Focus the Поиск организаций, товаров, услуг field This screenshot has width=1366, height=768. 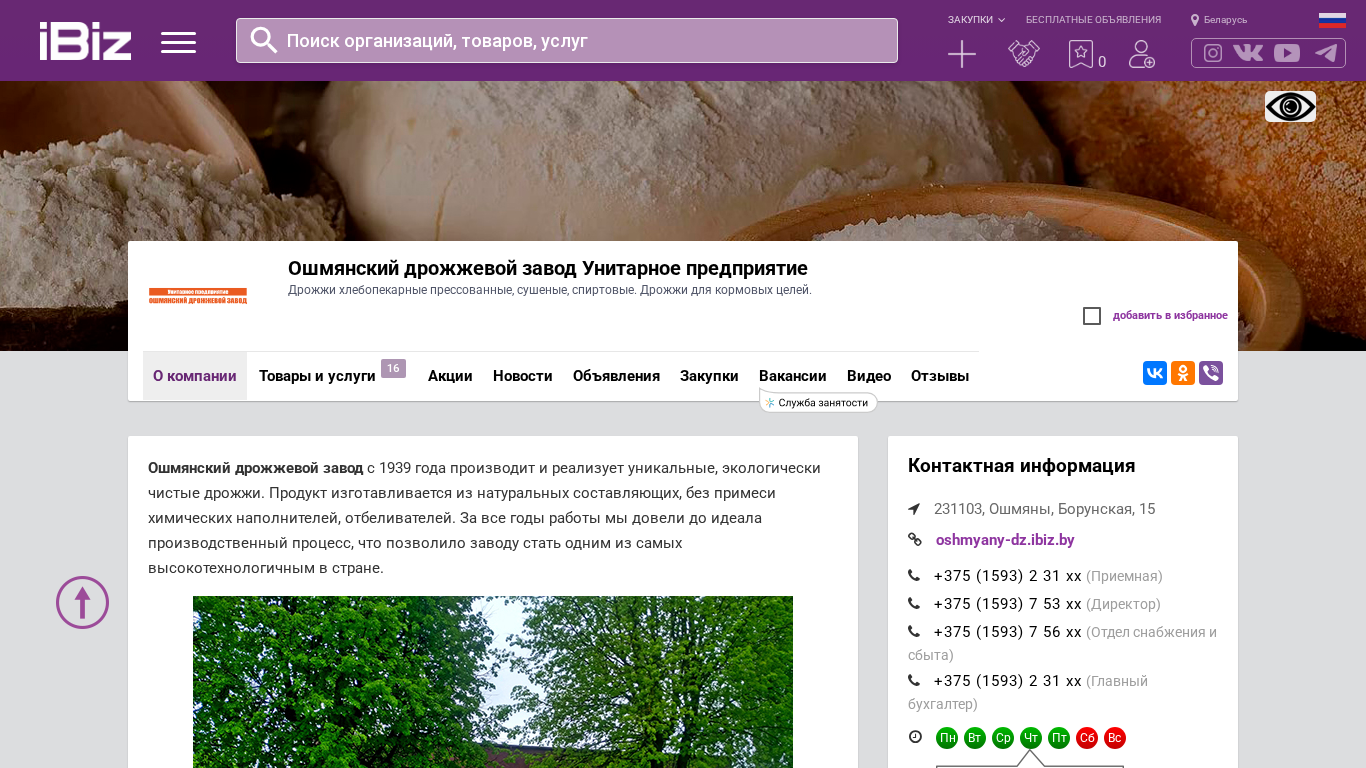pyautogui.click(x=567, y=41)
